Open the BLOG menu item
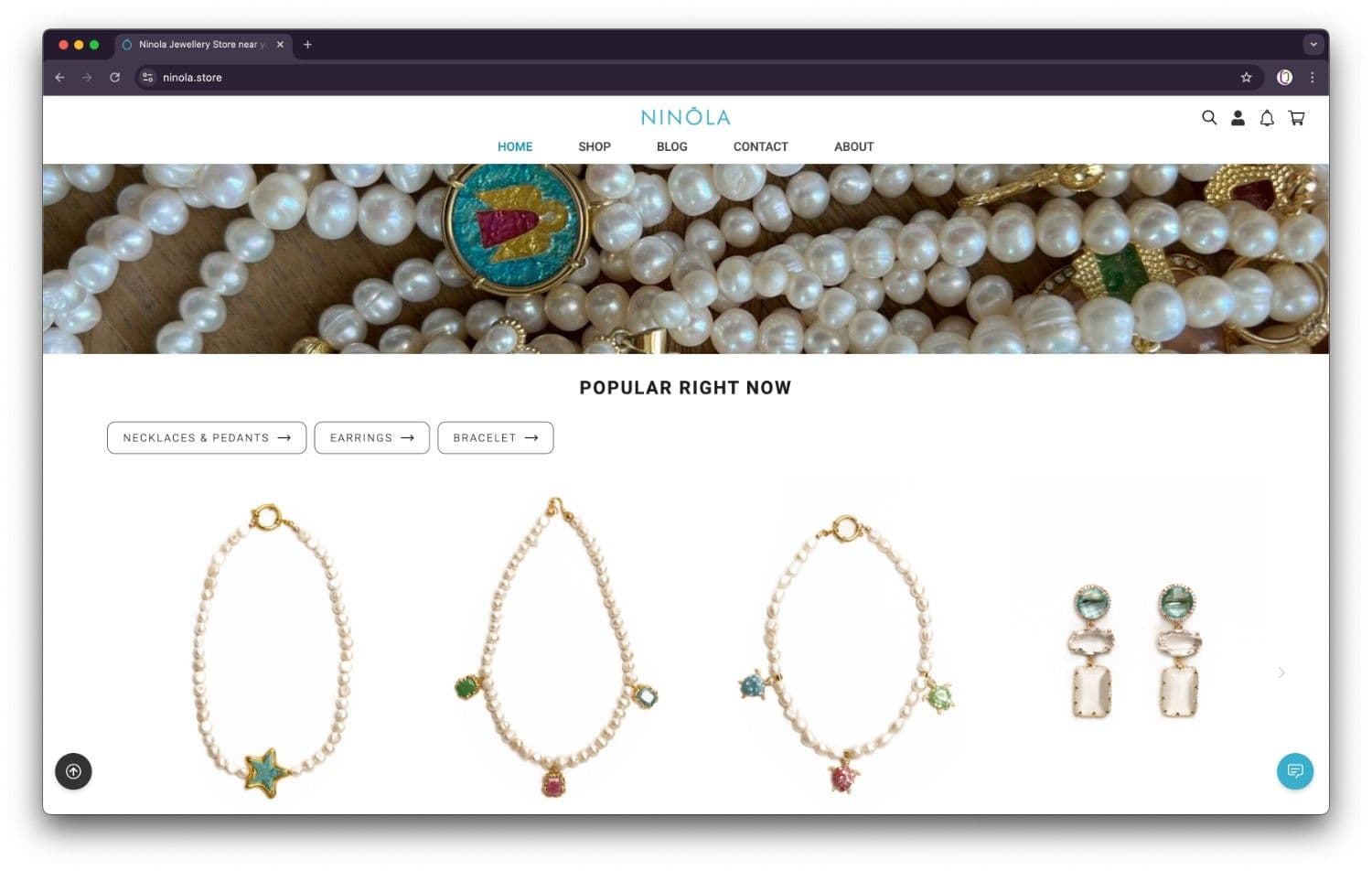This screenshot has height=871, width=1372. click(x=672, y=146)
